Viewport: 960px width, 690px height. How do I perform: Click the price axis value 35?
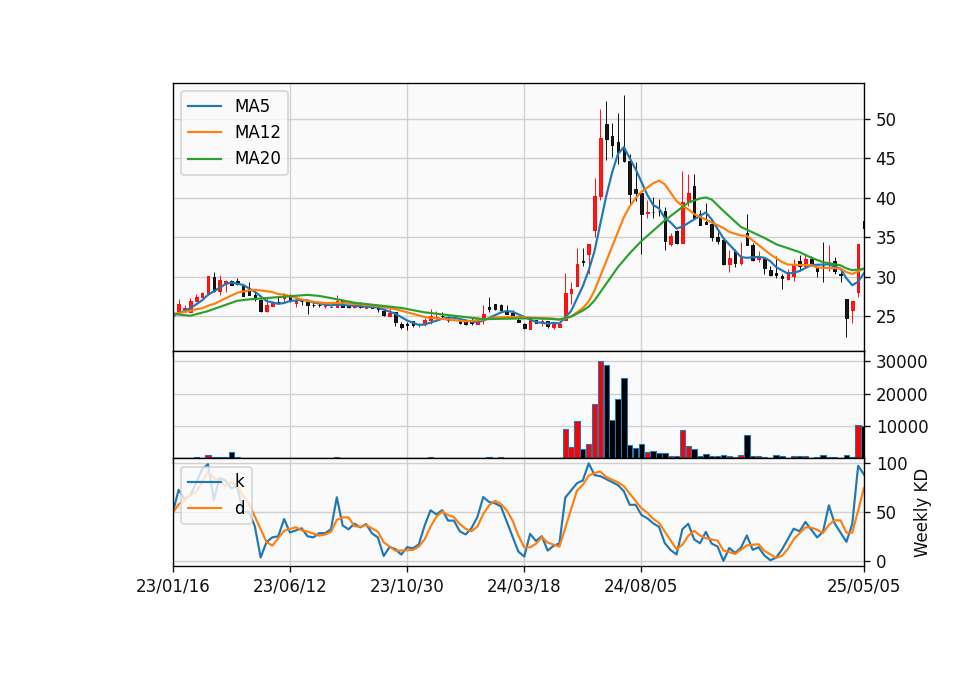tap(885, 238)
